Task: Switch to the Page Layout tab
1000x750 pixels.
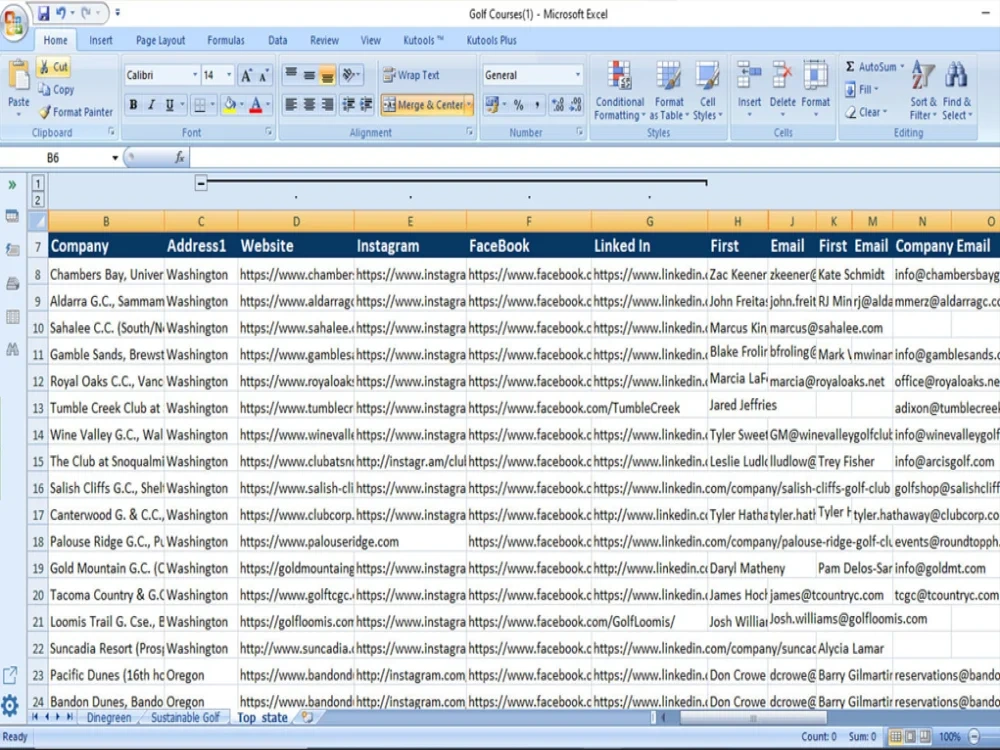Action: click(x=160, y=40)
